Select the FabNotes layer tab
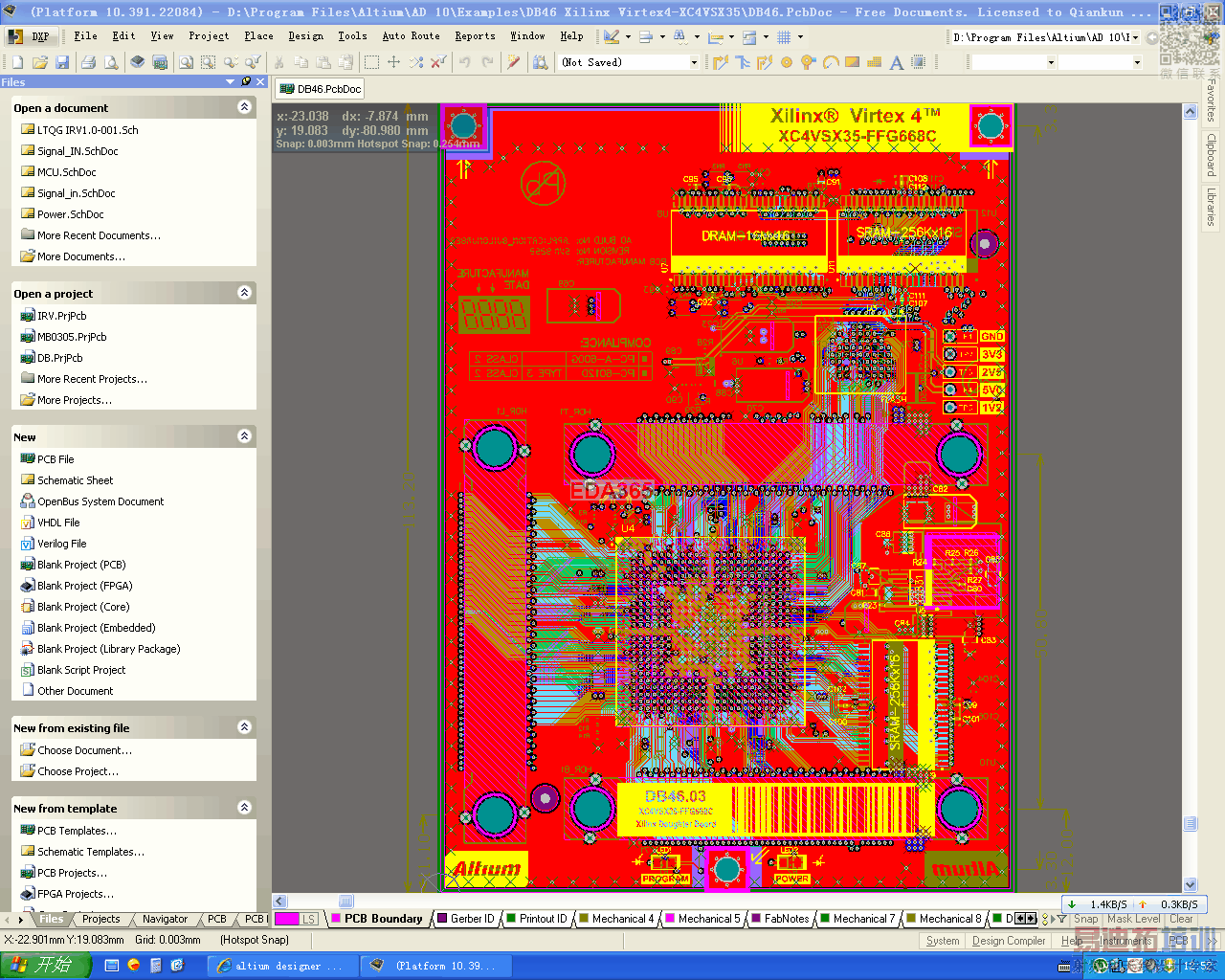1225x980 pixels. 780,919
